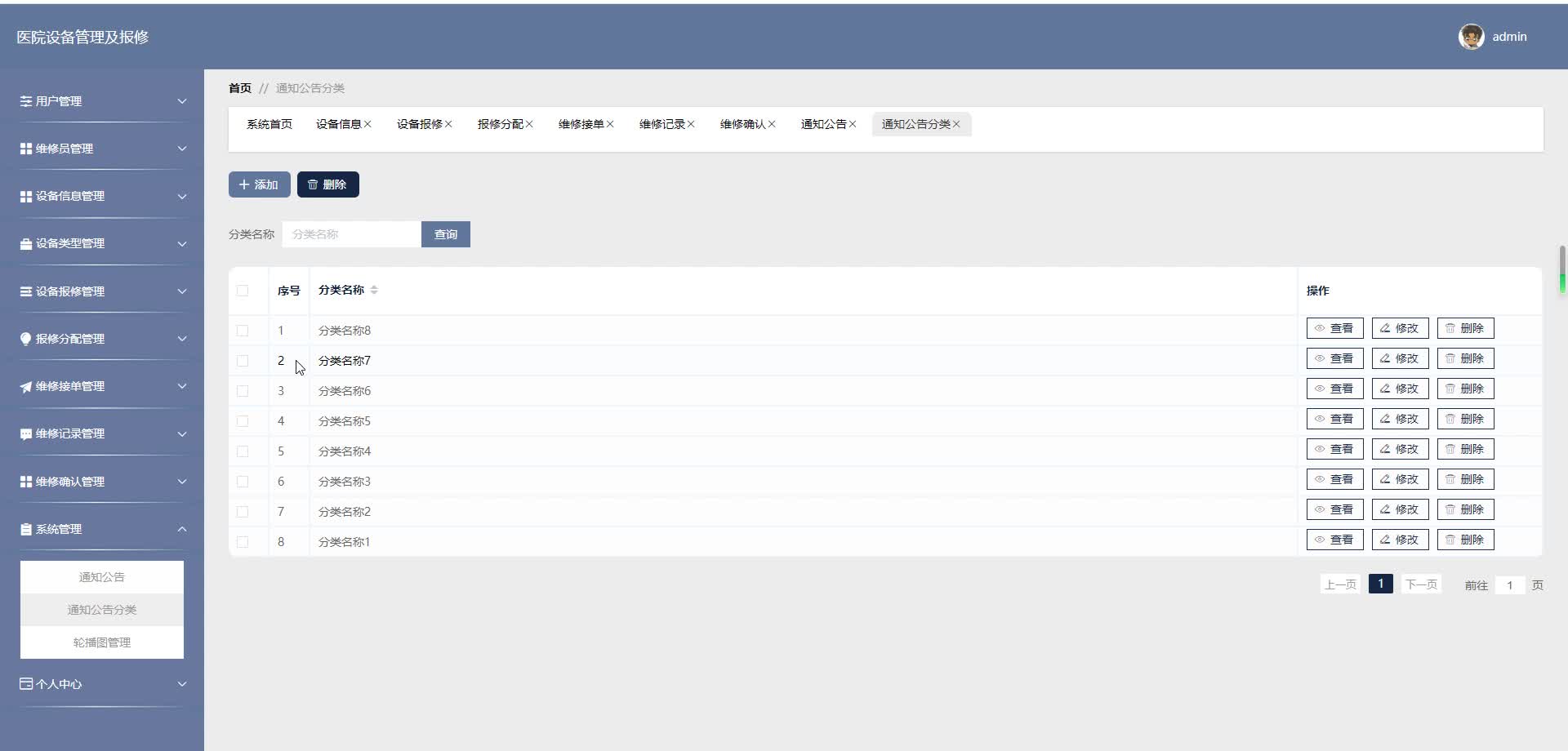
Task: Click the 查询 search button
Action: coord(446,234)
